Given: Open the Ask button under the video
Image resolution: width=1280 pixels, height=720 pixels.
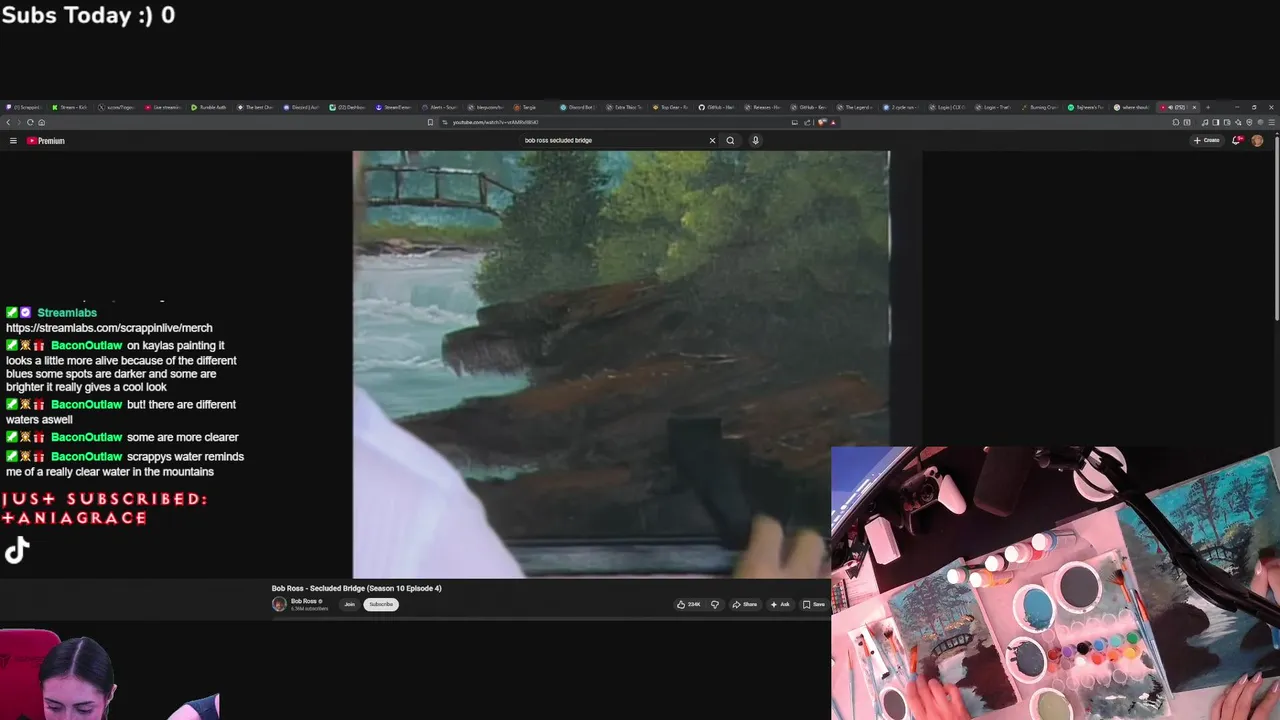Looking at the screenshot, I should (780, 604).
